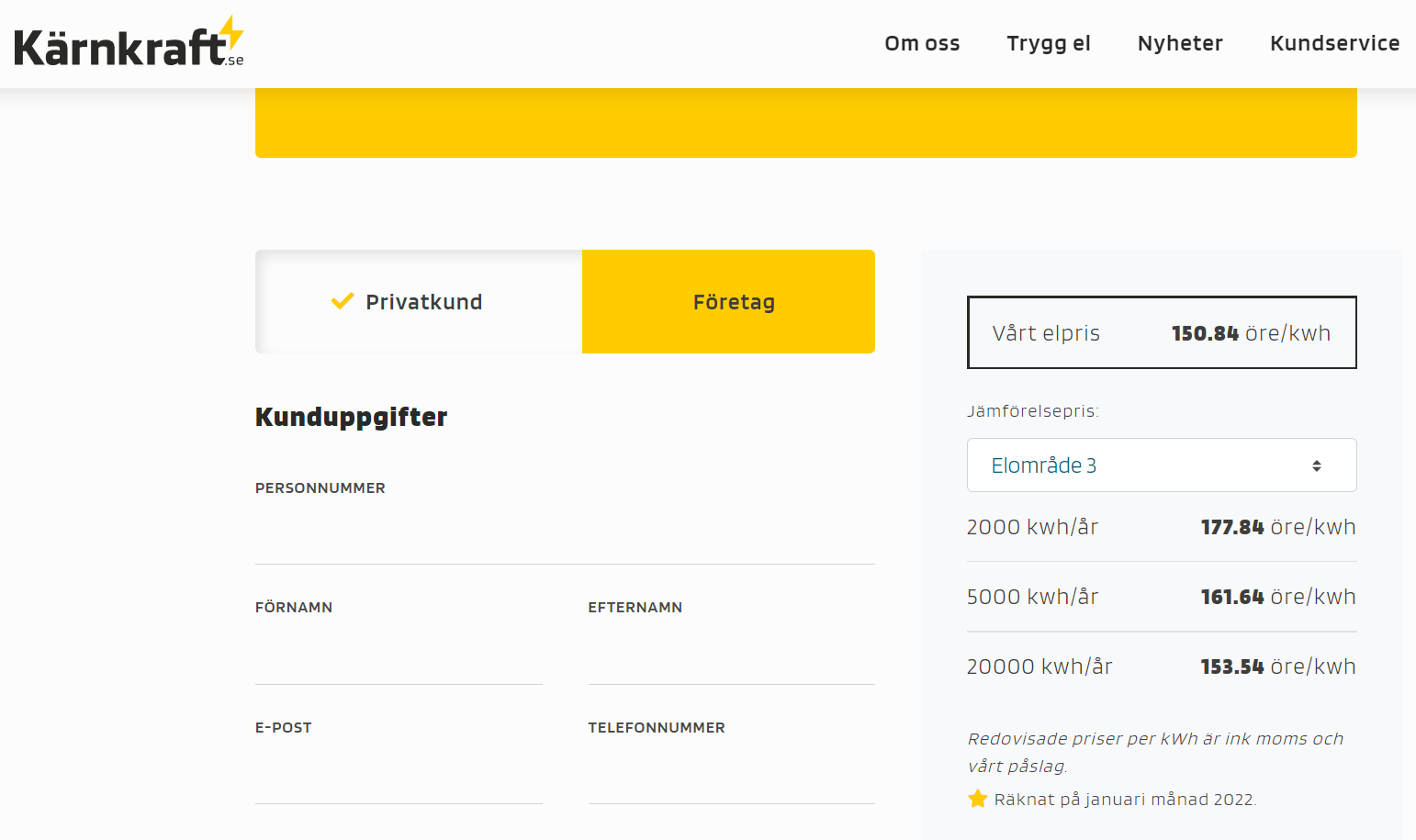Click into the Efternamn field
Image resolution: width=1416 pixels, height=840 pixels.
coord(731,657)
